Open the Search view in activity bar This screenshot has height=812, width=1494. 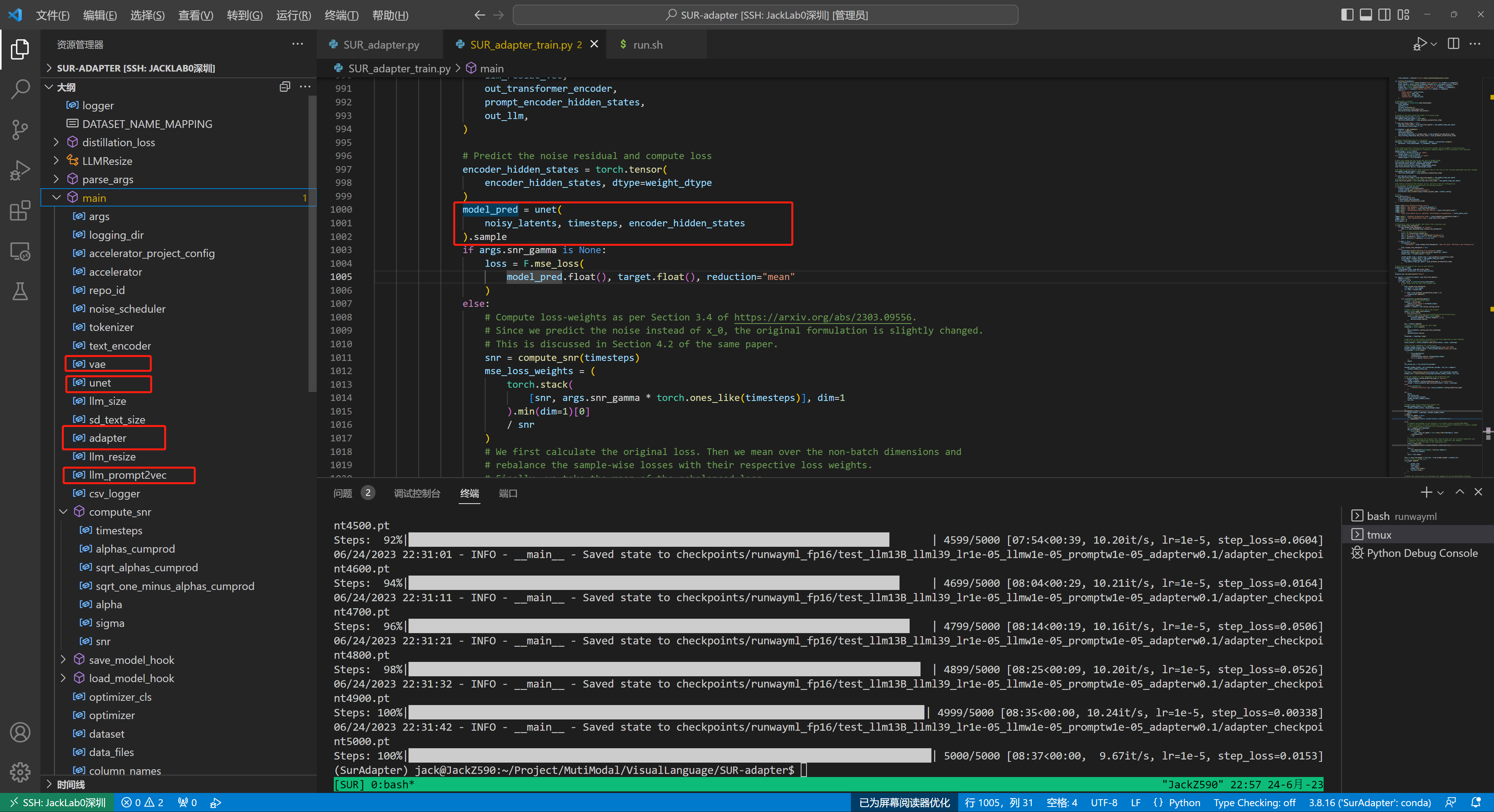(x=20, y=89)
